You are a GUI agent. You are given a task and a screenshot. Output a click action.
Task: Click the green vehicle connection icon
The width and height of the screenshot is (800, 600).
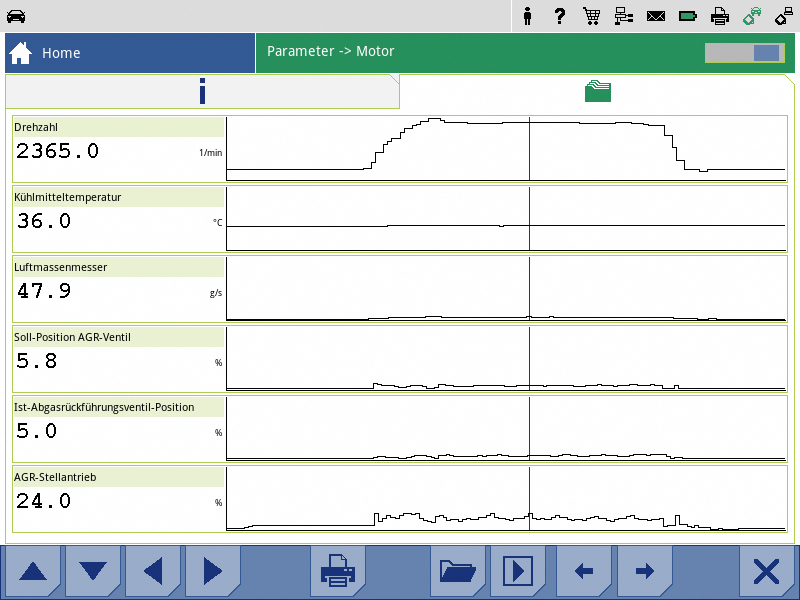pos(752,16)
